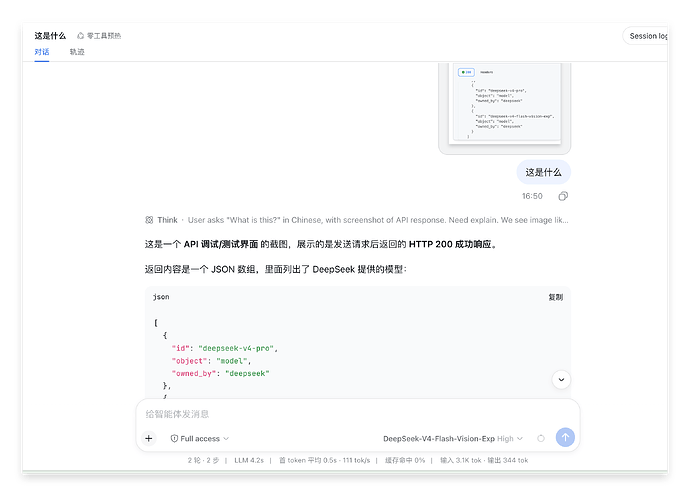Switch to the 对话 tab
This screenshot has width=690, height=495.
42,52
